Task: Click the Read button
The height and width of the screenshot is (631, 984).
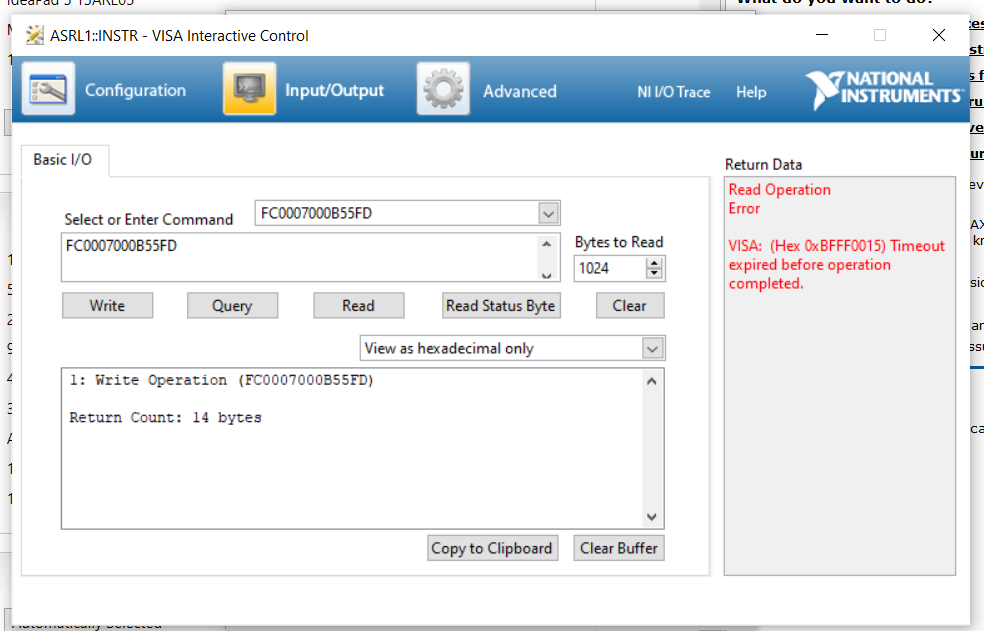Action: (358, 306)
